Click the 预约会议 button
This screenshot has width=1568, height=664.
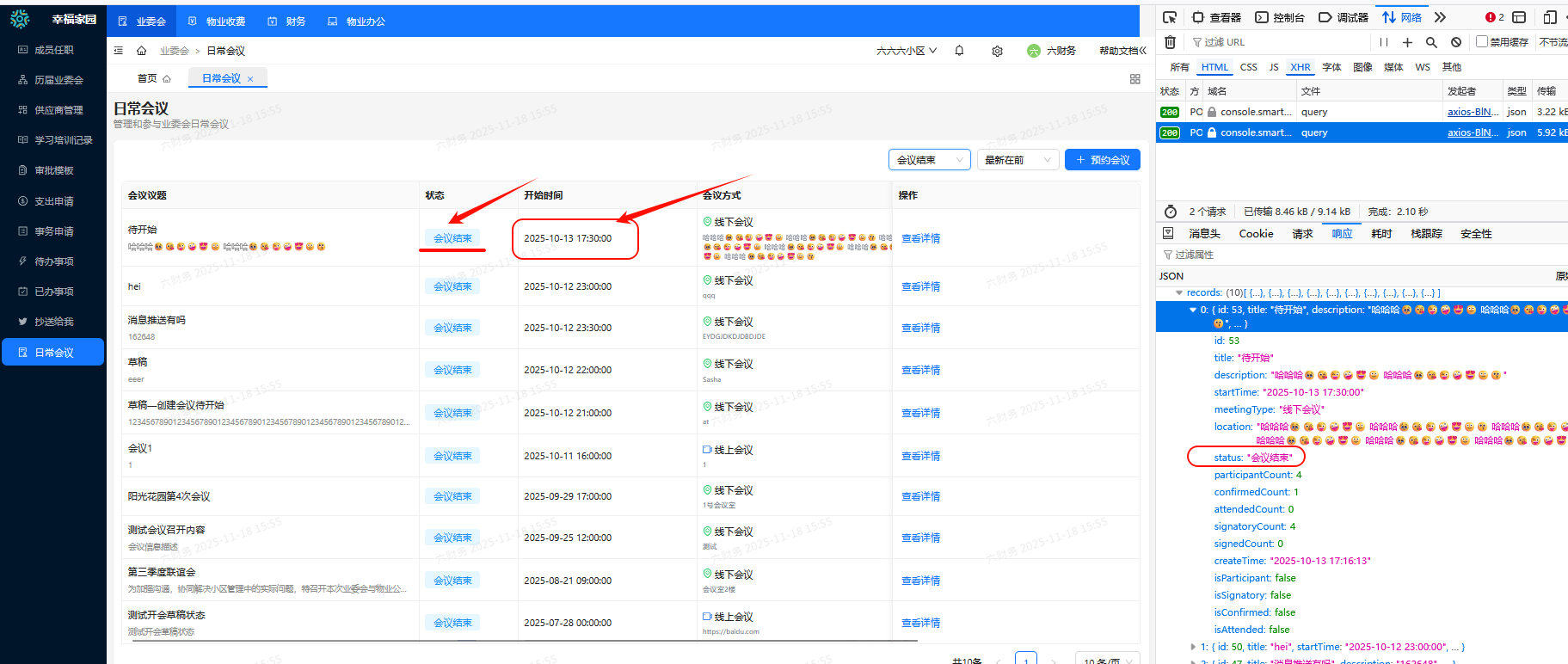coord(1102,160)
